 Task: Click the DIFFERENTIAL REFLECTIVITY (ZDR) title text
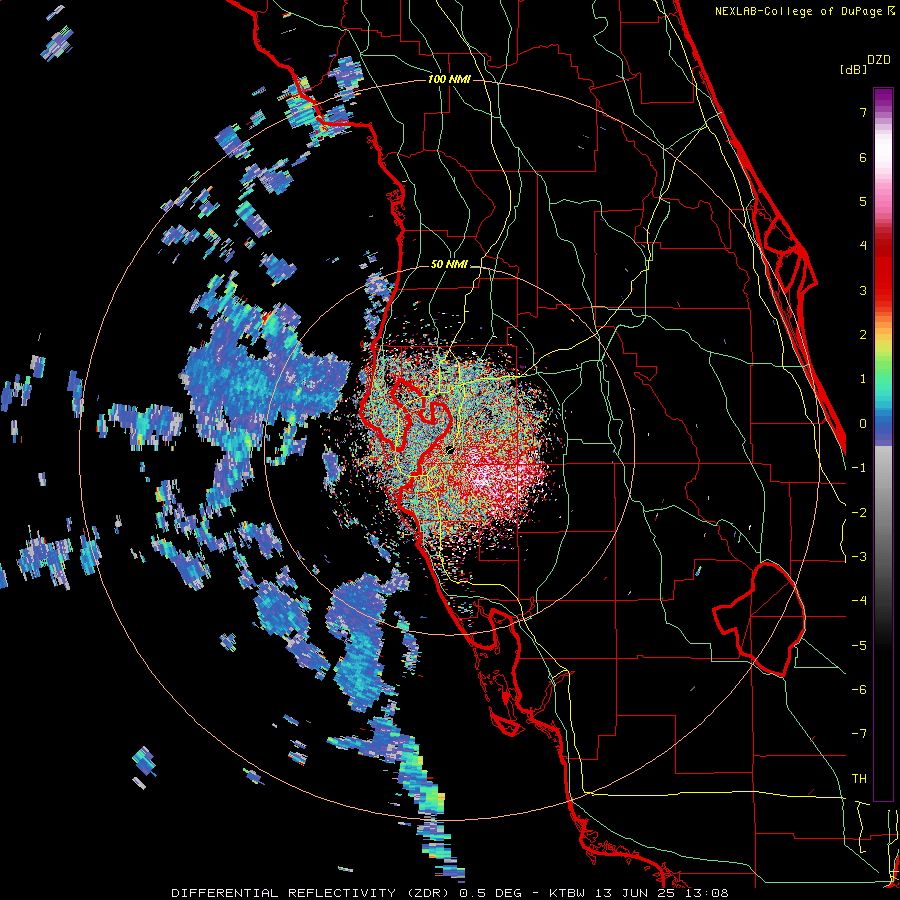312,893
